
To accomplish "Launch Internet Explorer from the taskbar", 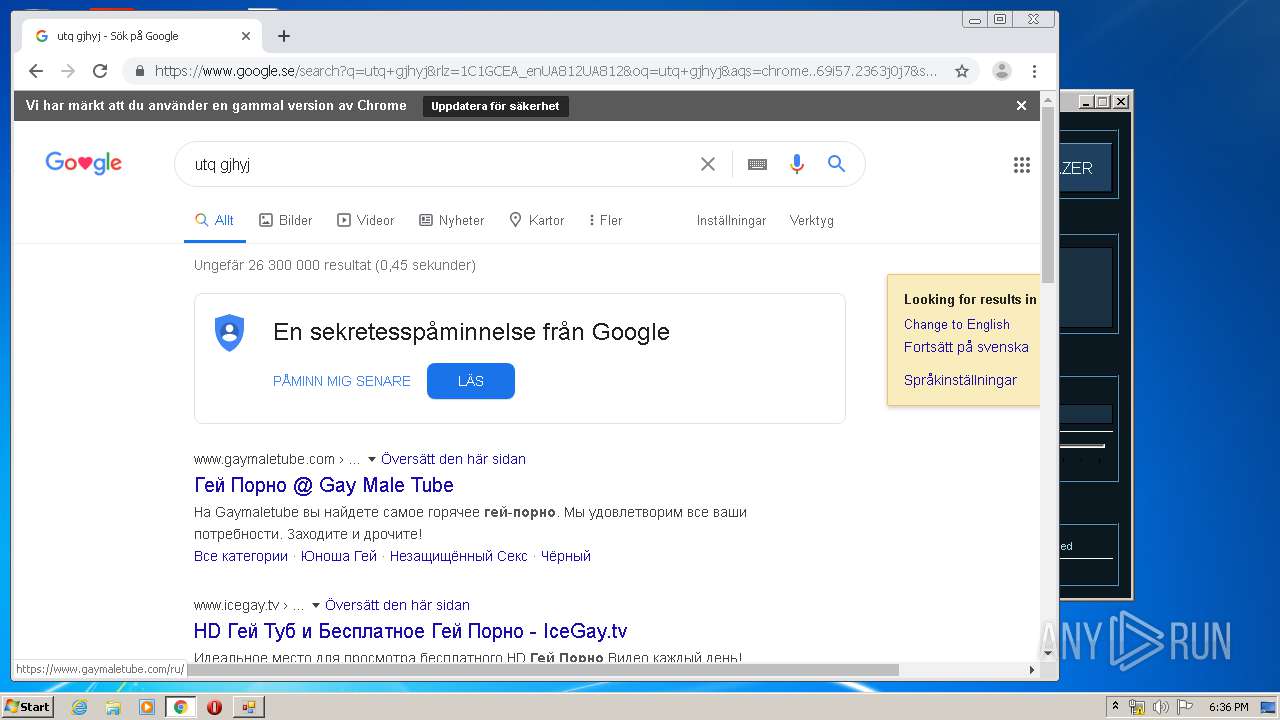I will pyautogui.click(x=79, y=707).
